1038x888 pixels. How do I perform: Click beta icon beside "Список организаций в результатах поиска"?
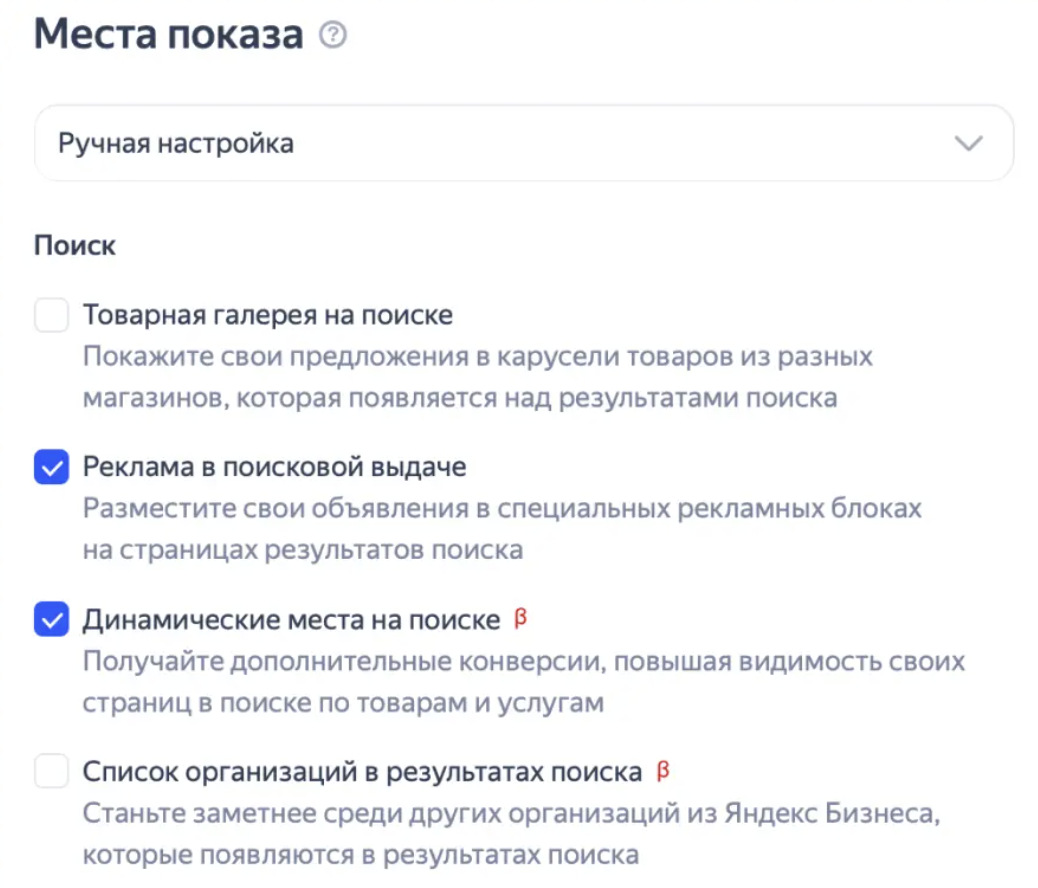[x=661, y=771]
